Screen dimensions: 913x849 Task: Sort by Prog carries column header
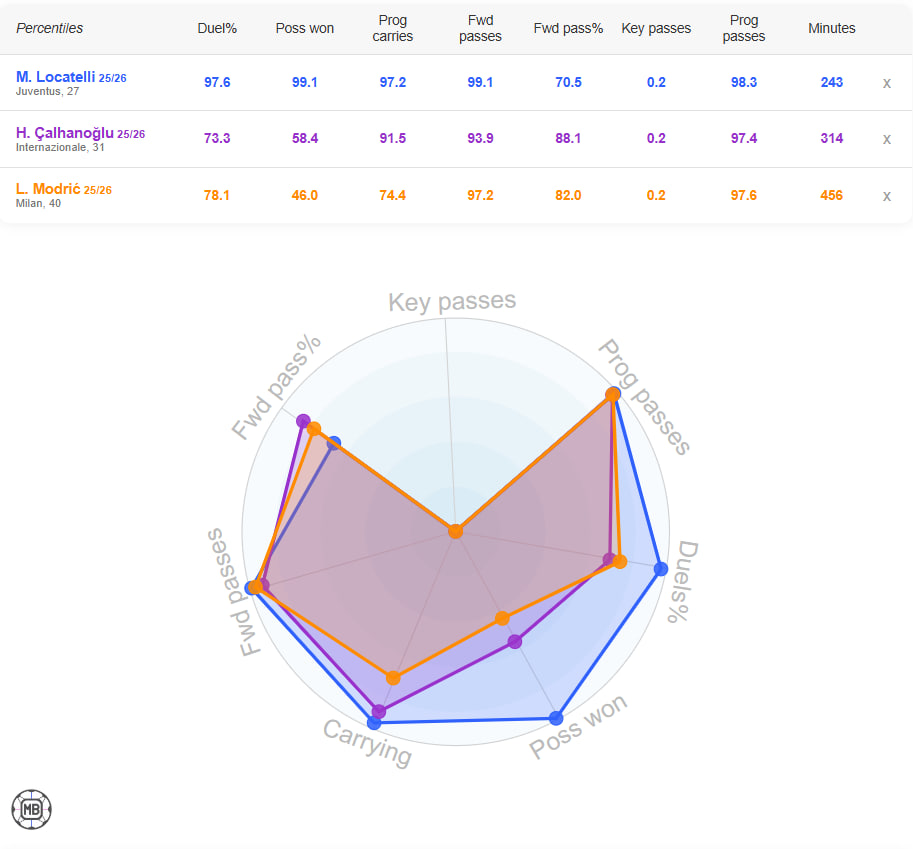click(x=393, y=28)
